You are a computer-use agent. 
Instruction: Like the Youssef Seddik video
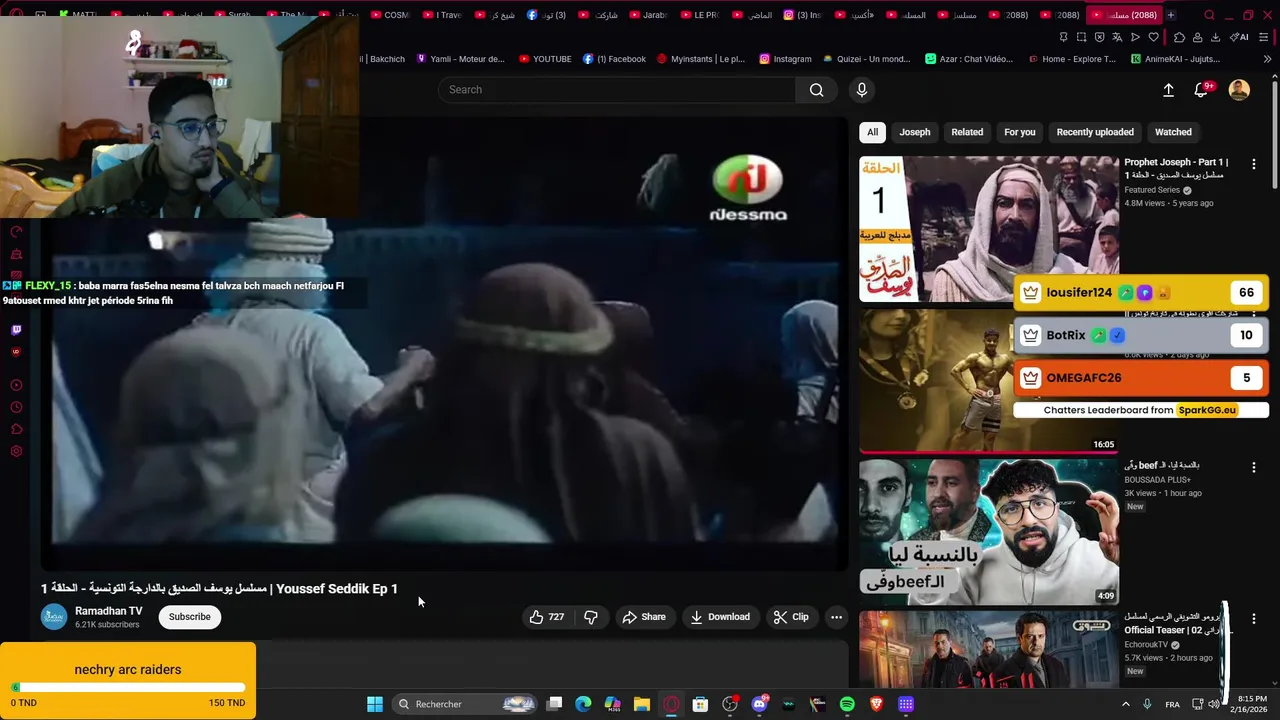pyautogui.click(x=547, y=617)
